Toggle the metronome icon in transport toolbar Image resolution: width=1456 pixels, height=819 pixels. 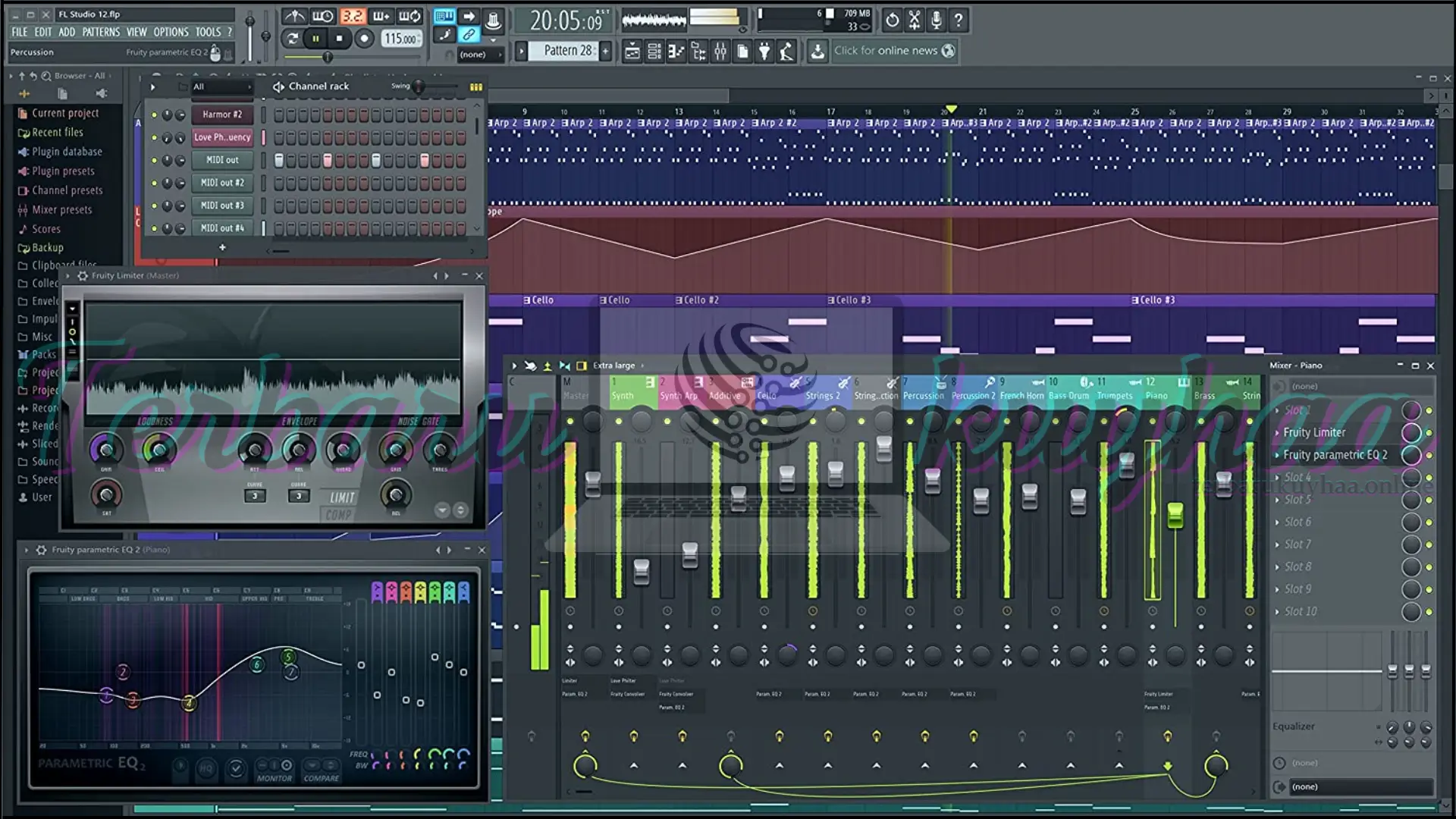point(294,16)
